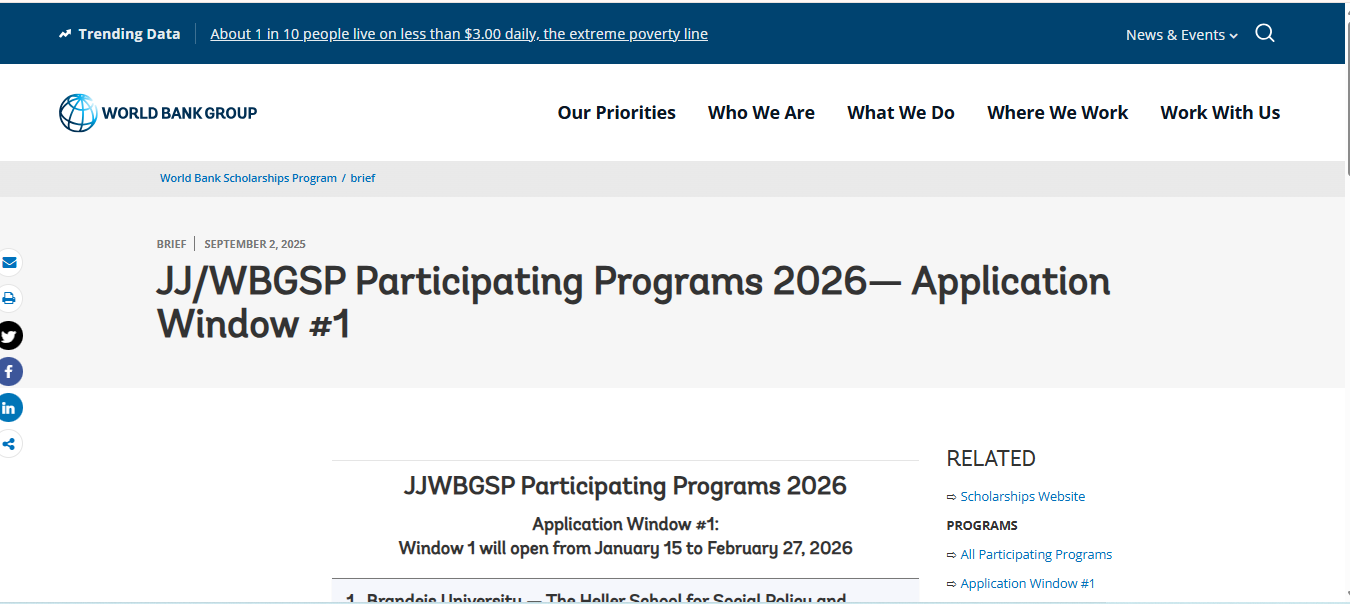Open the Application Window #1 link
The width and height of the screenshot is (1350, 604).
[1027, 583]
